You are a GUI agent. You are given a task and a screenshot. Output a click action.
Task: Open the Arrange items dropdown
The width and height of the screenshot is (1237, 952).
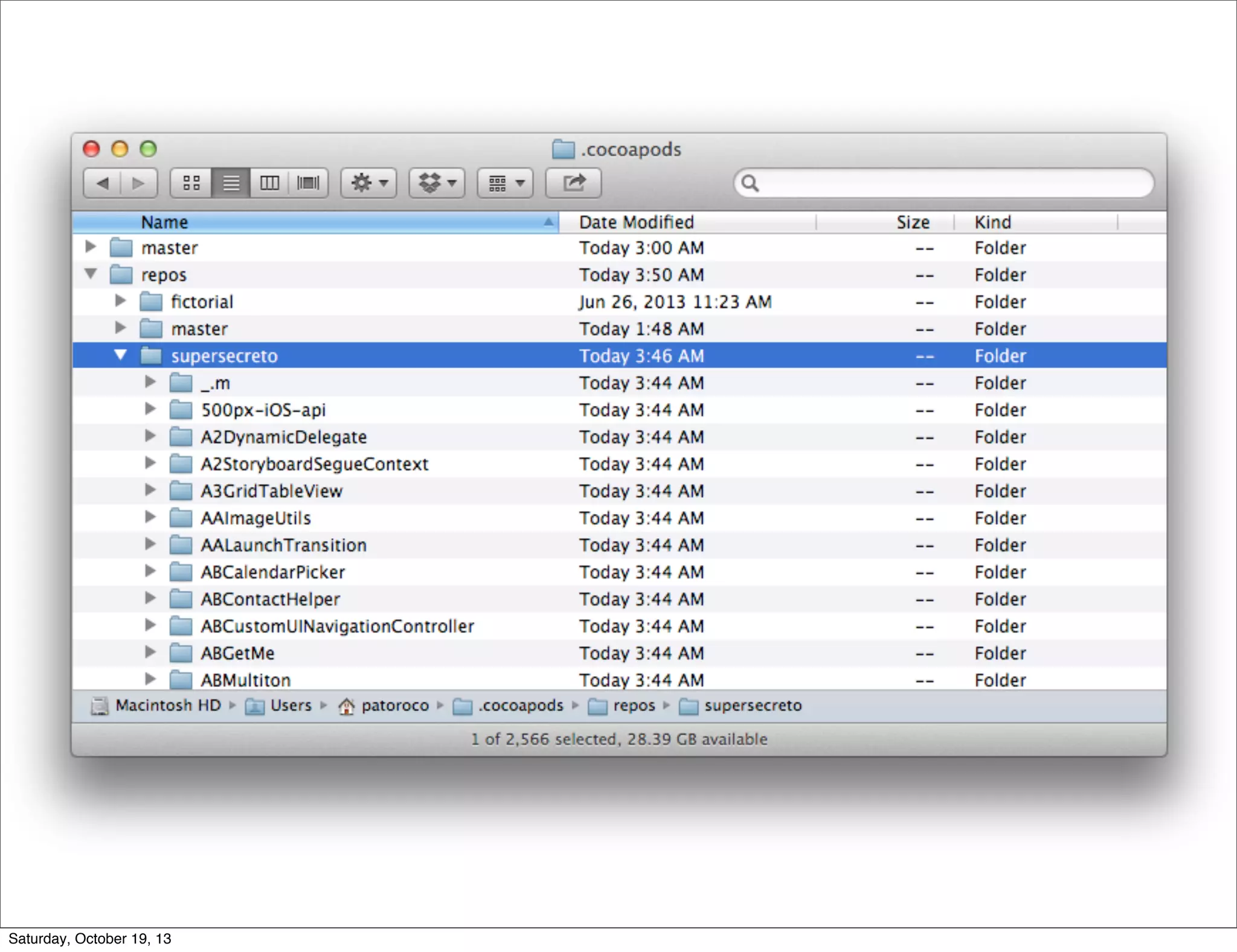506,183
